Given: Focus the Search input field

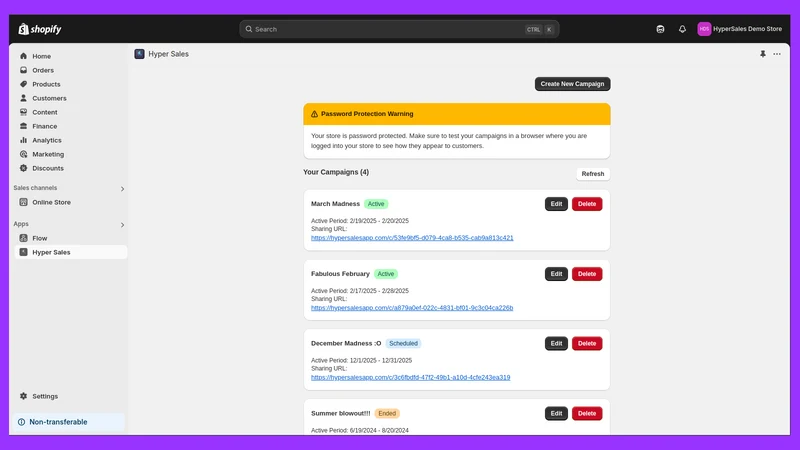Looking at the screenshot, I should [399, 29].
